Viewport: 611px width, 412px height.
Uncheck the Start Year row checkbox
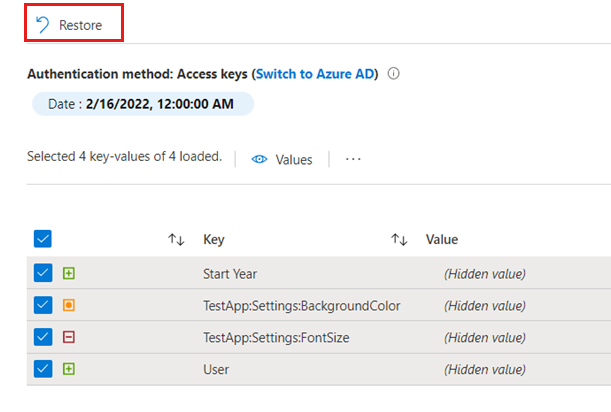click(x=42, y=273)
